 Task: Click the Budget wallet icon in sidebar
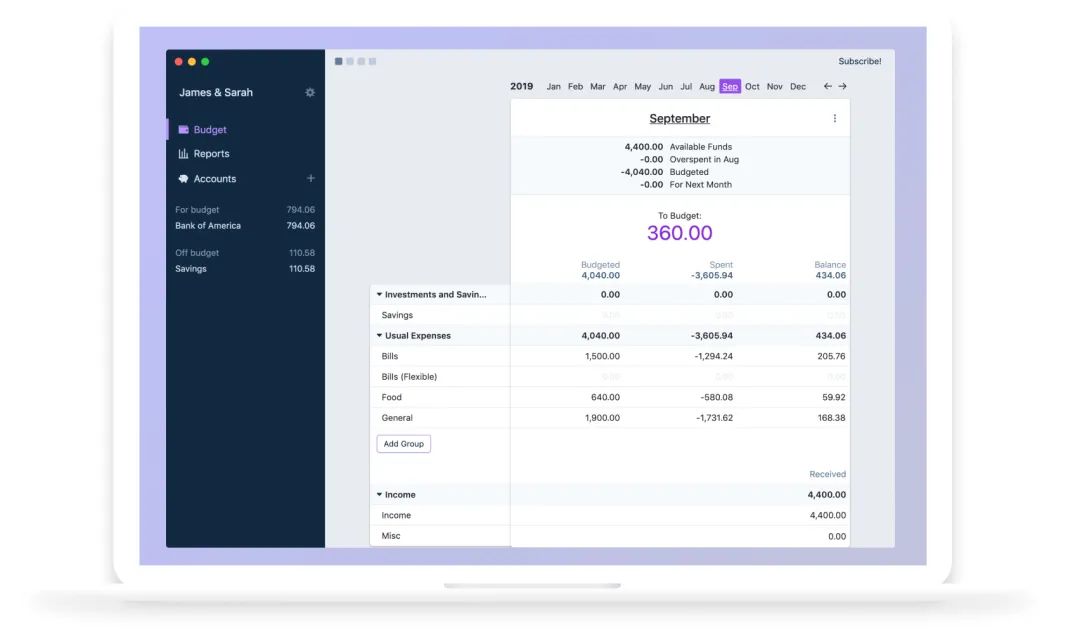click(183, 129)
